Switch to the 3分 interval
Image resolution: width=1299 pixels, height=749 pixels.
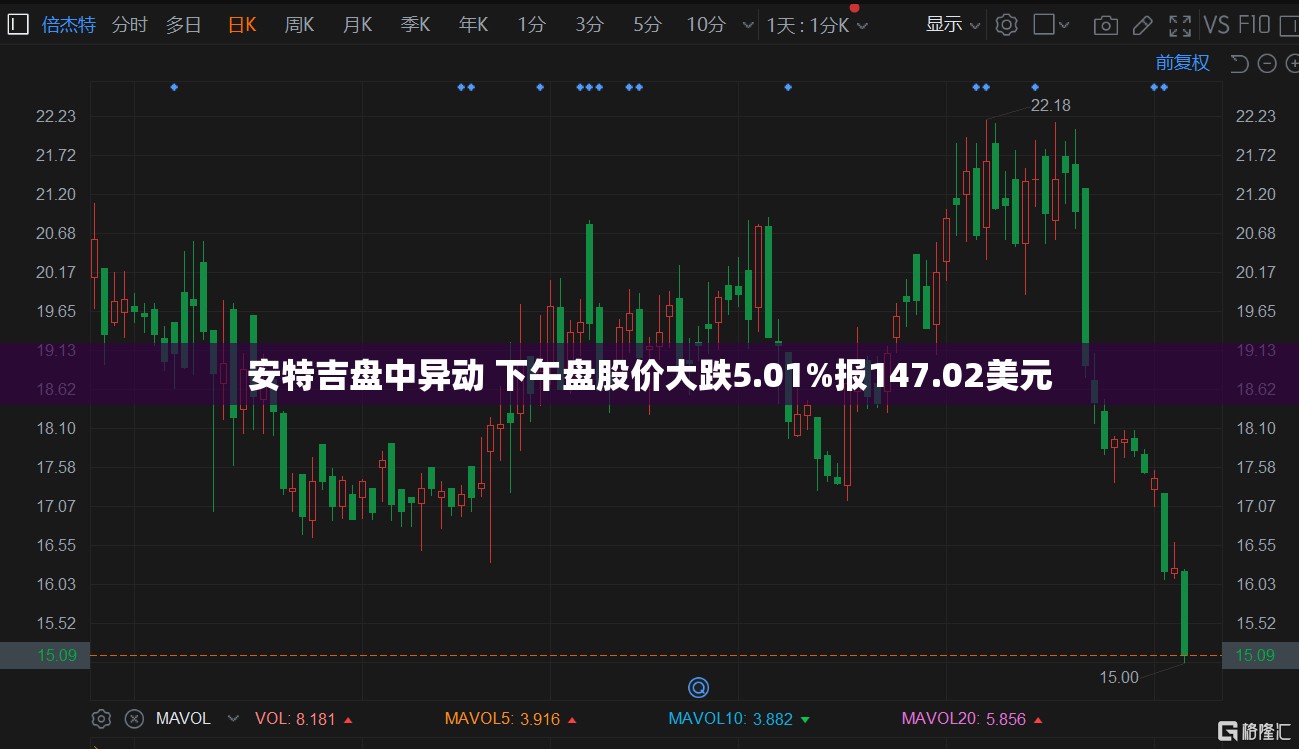coord(589,24)
